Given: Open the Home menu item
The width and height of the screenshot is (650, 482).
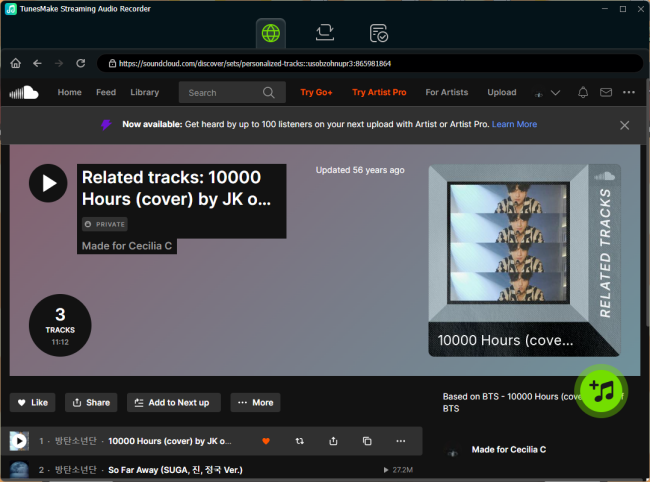Looking at the screenshot, I should point(69,92).
